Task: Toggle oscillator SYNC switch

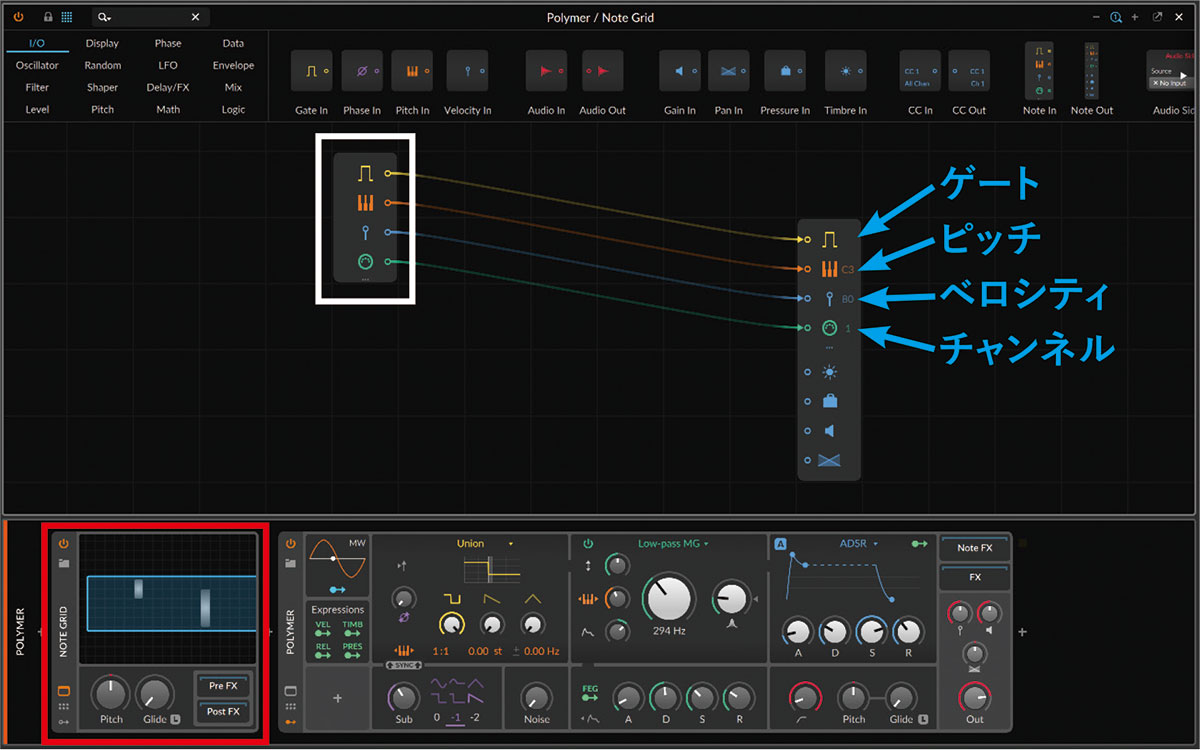Action: coord(404,666)
